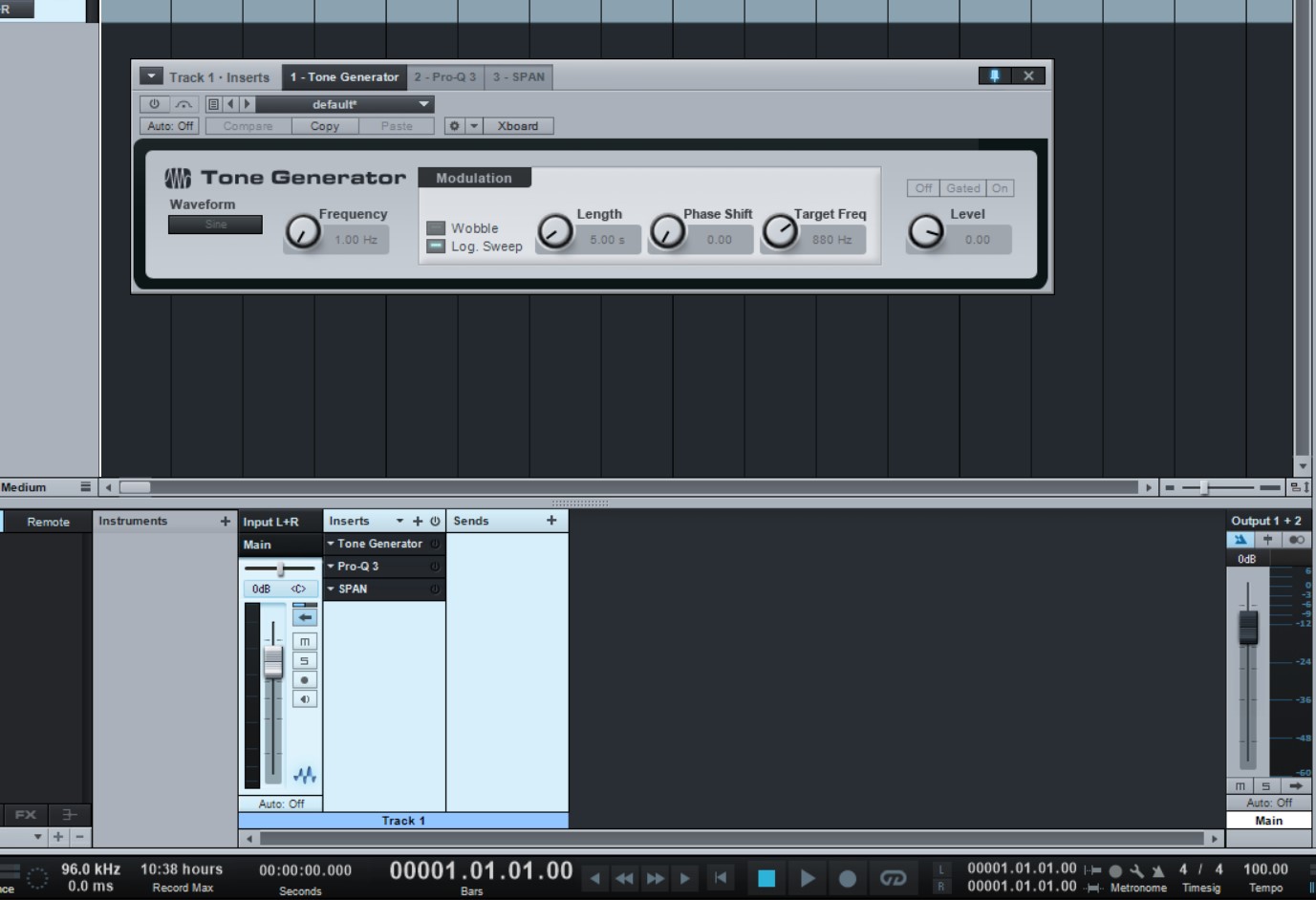This screenshot has width=1316, height=900.
Task: Click the Track 1 pan slider
Action: point(280,569)
